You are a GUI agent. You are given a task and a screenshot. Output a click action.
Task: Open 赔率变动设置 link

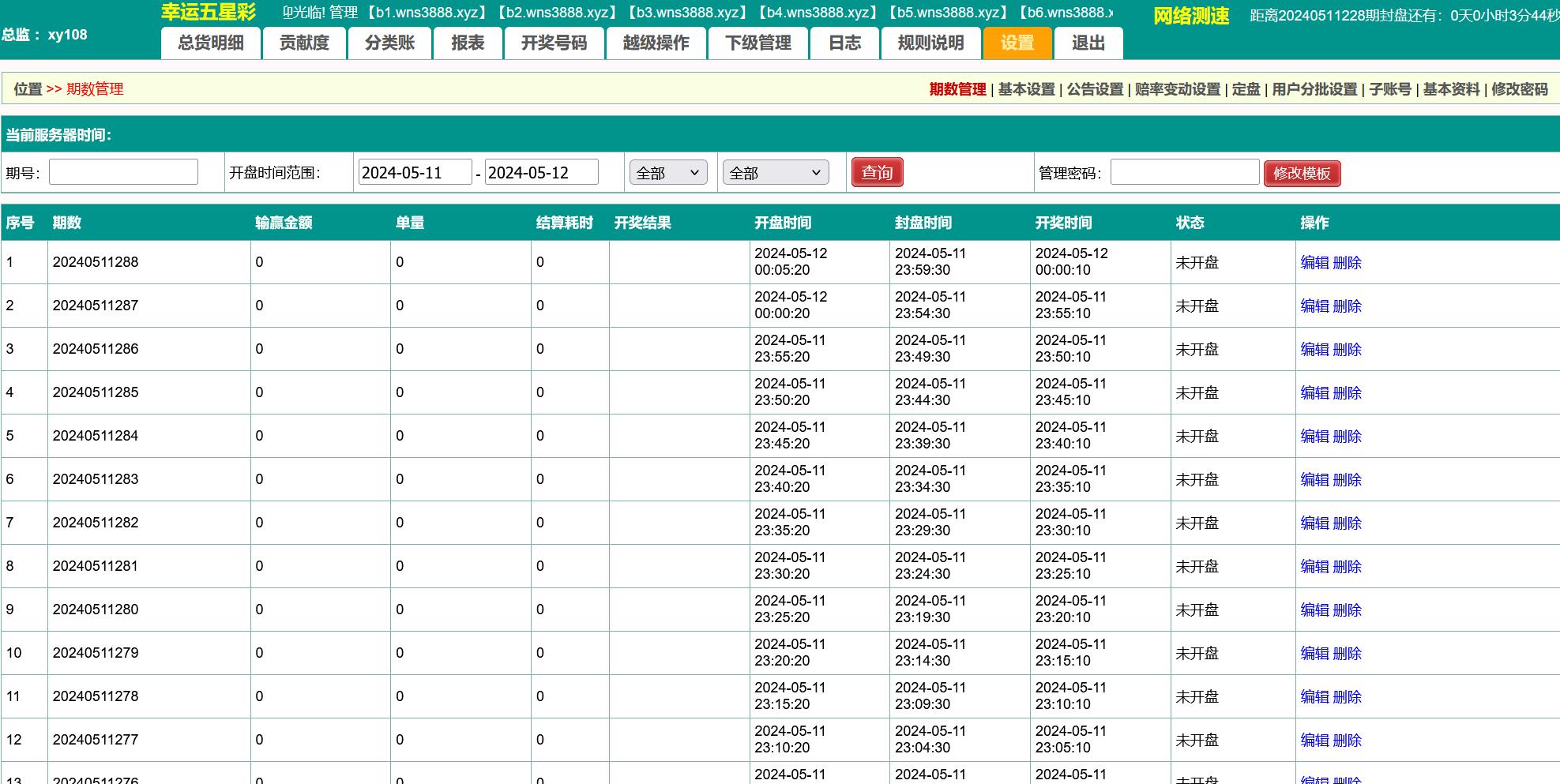click(x=1177, y=89)
